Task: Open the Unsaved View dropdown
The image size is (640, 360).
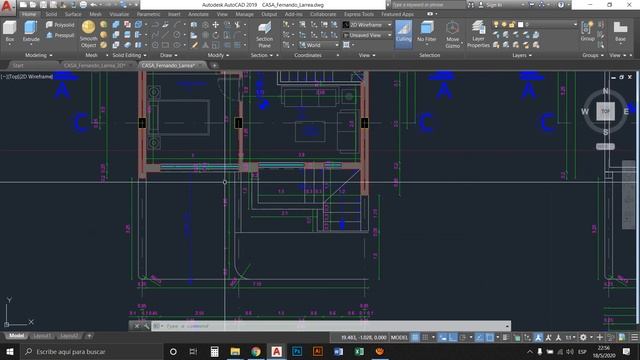Action: tap(367, 35)
